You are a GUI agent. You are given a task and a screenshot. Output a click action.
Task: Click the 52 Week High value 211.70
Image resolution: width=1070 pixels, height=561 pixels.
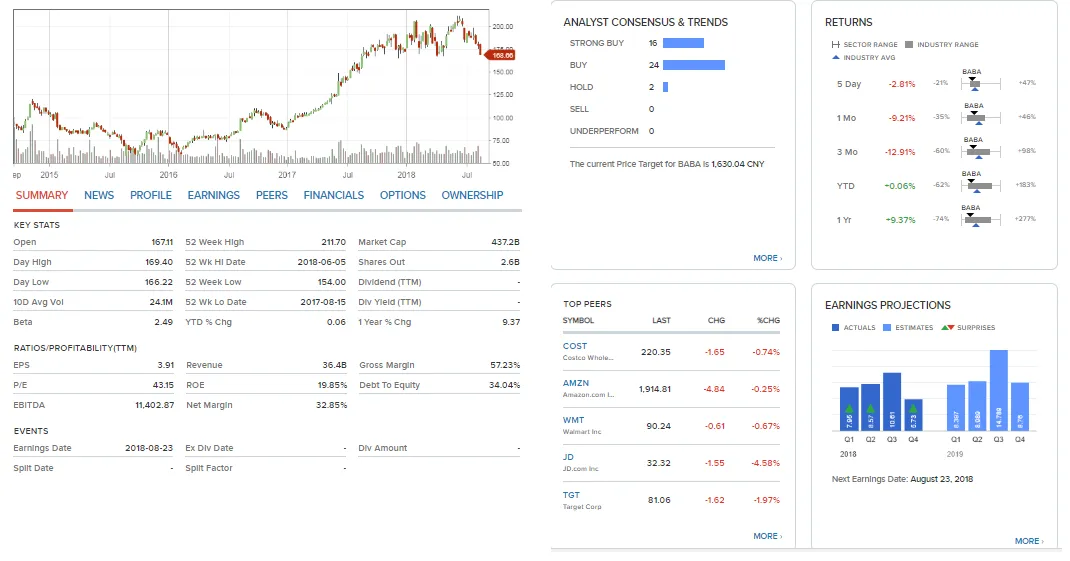click(x=334, y=242)
